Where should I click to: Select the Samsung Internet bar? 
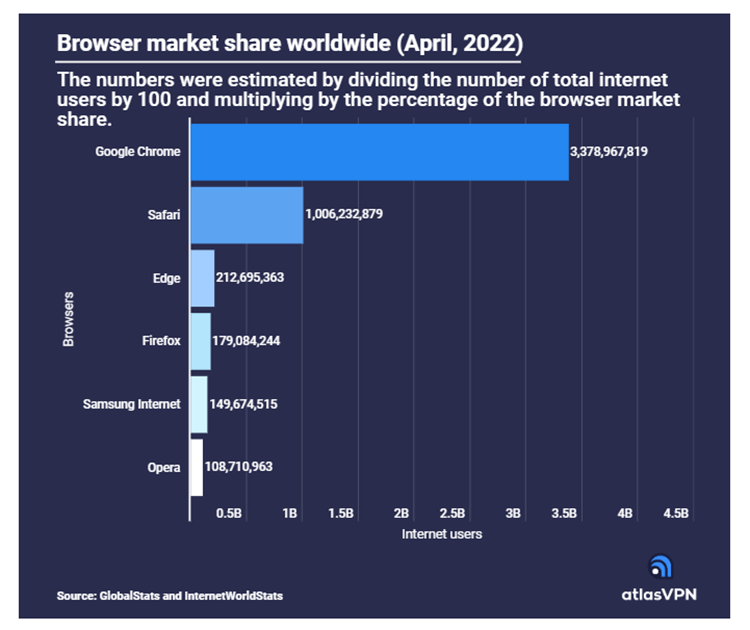[198, 404]
